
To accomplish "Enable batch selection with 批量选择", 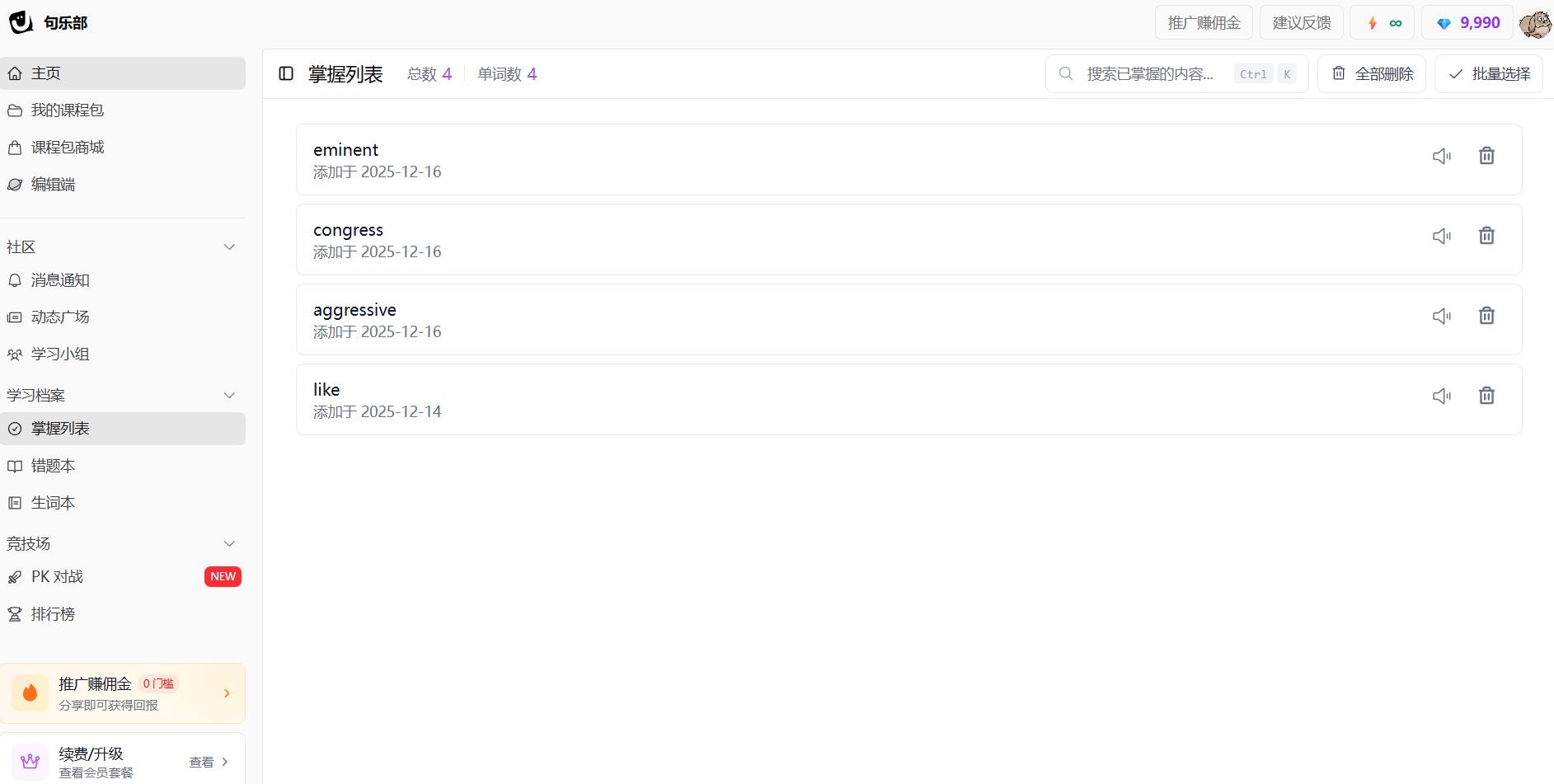I will coord(1489,74).
